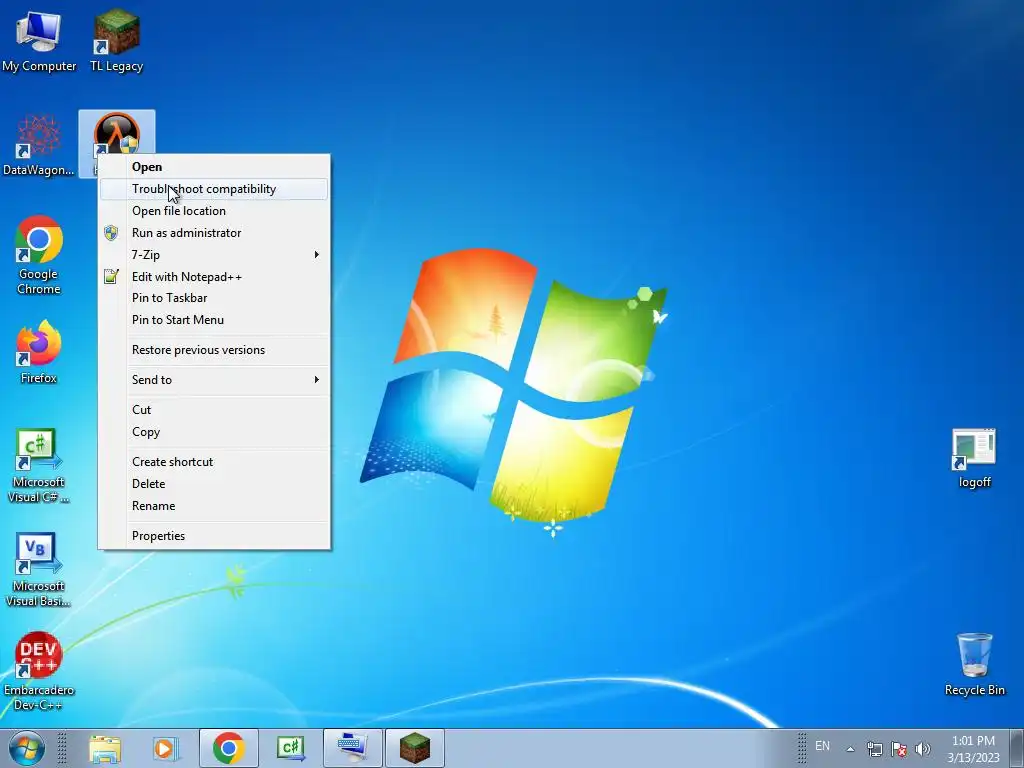Select the logoff desktop shortcut
1024x768 pixels.
click(x=974, y=458)
